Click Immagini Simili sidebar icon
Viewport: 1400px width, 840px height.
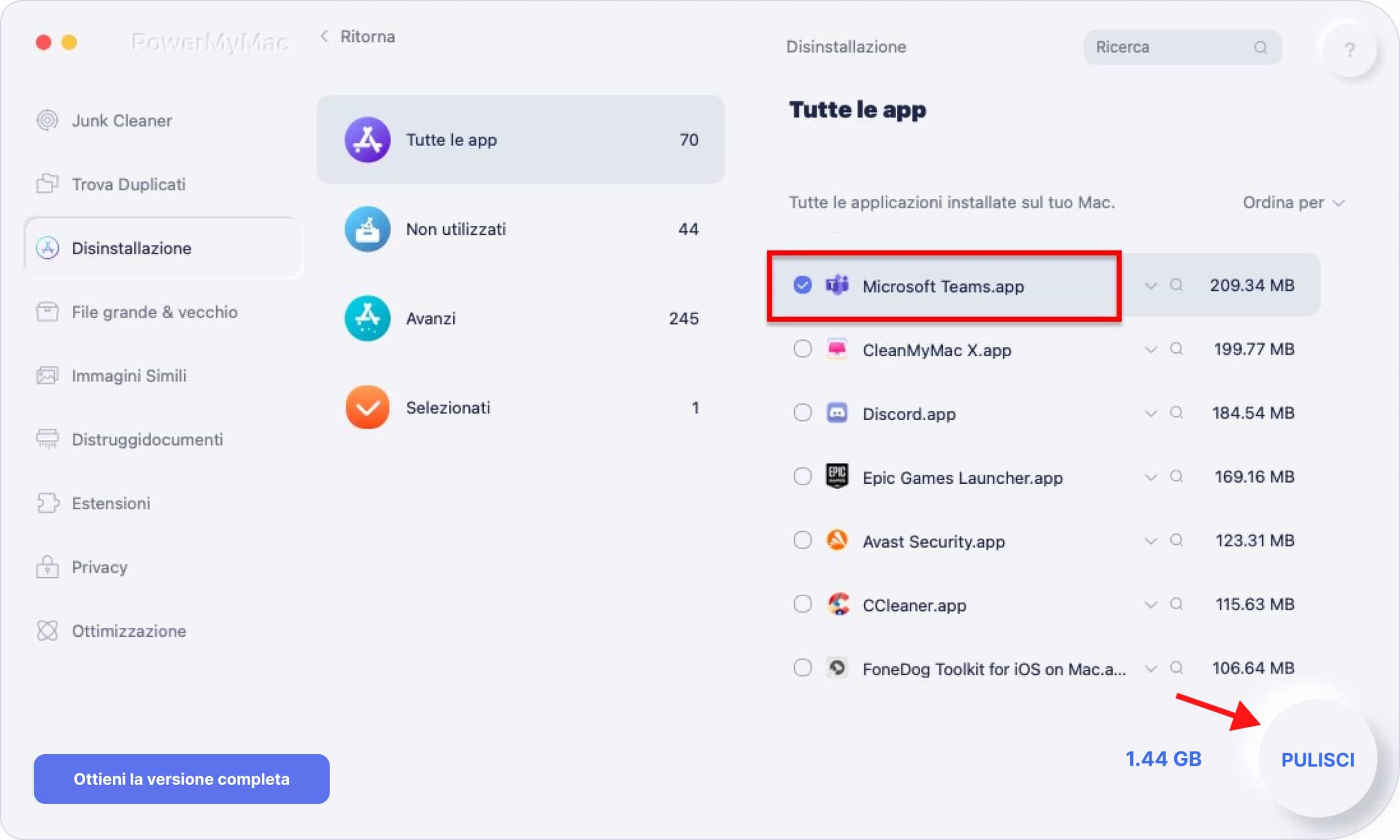coord(48,375)
